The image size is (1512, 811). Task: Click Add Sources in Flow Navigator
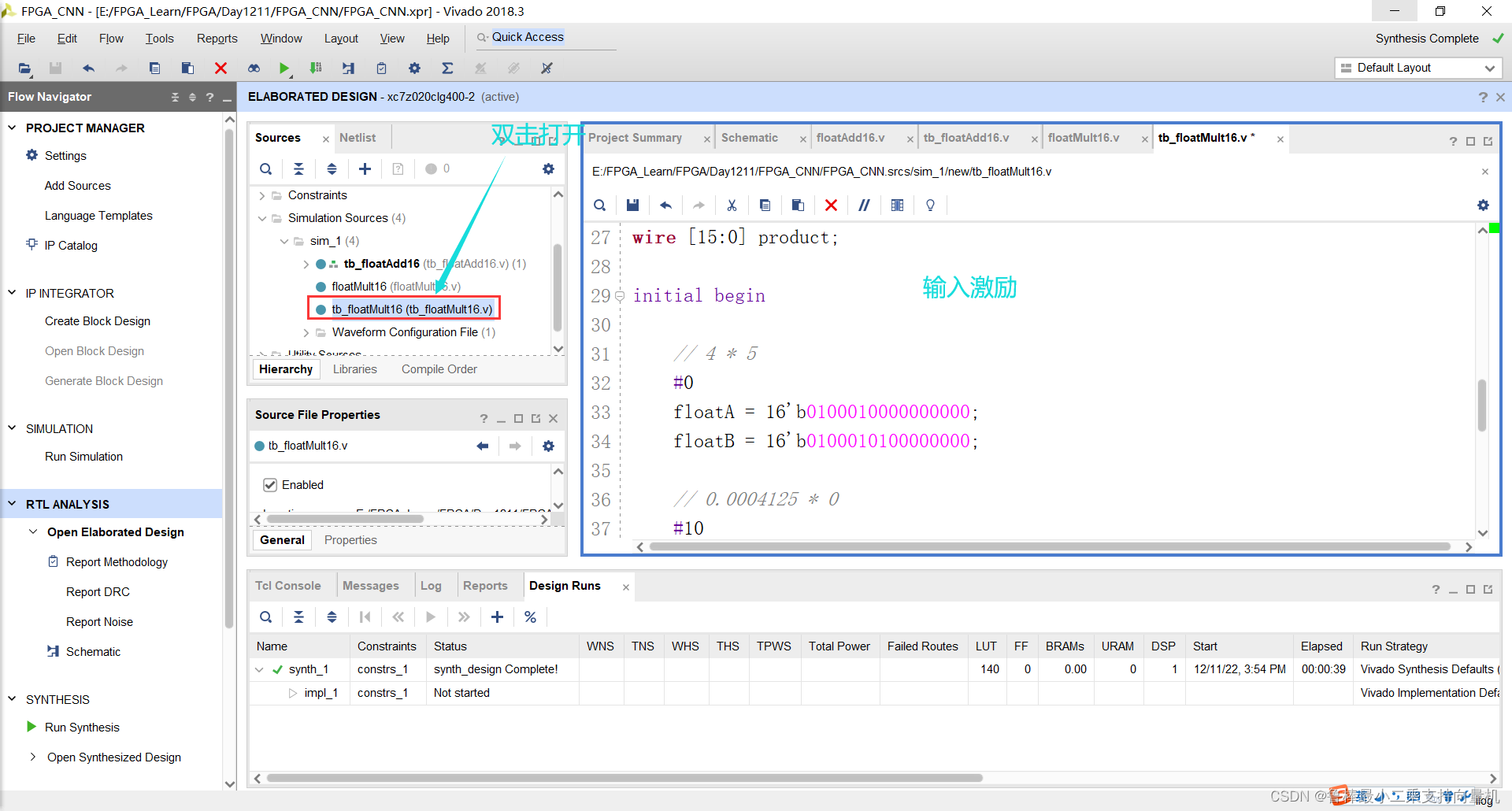click(x=77, y=186)
